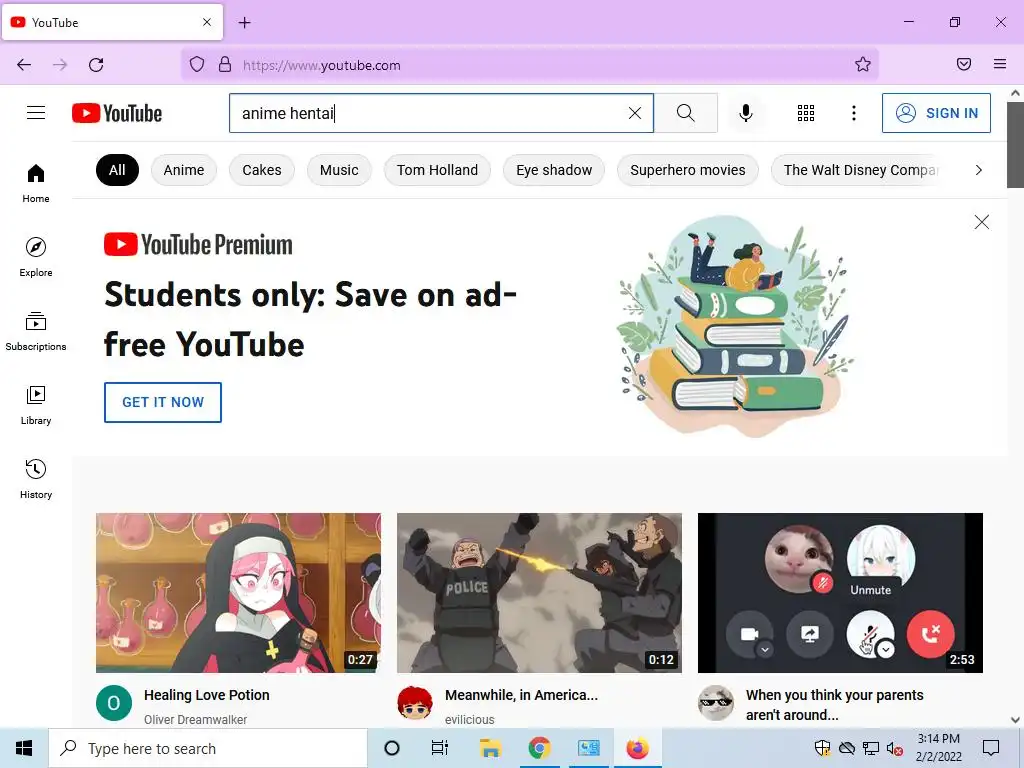
Task: Open Subscriptions in sidebar
Action: click(x=36, y=331)
